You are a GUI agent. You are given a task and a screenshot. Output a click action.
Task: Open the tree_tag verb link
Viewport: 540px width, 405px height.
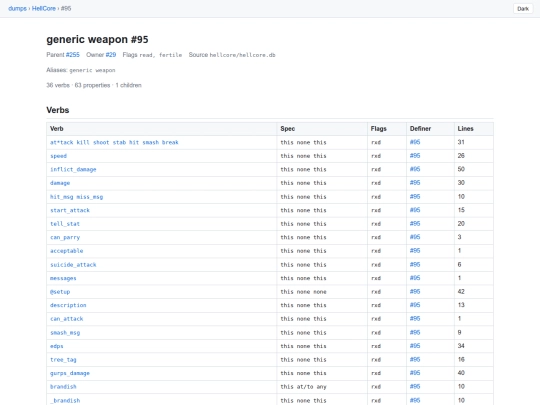63,360
